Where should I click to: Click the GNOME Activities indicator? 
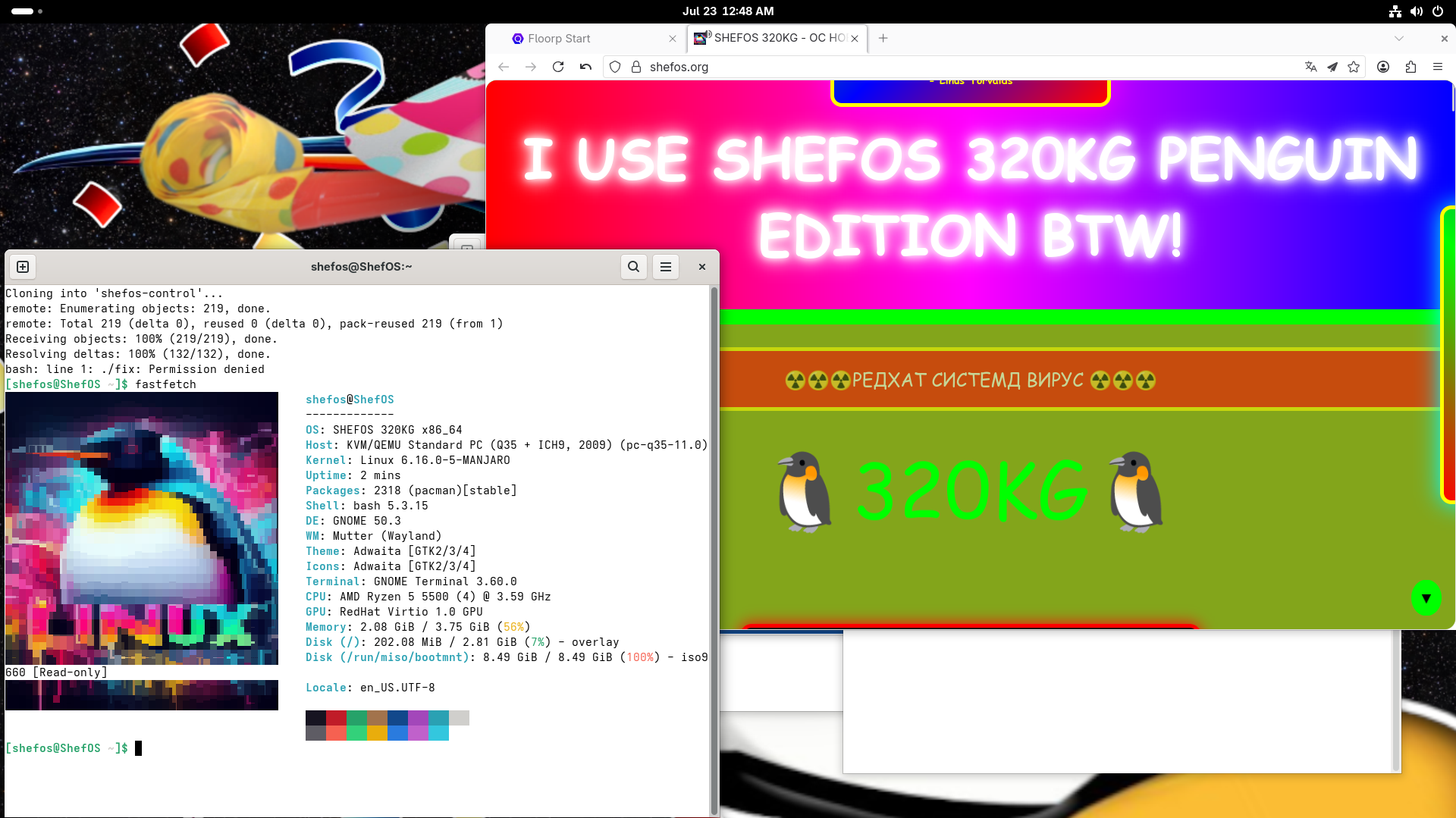[27, 11]
